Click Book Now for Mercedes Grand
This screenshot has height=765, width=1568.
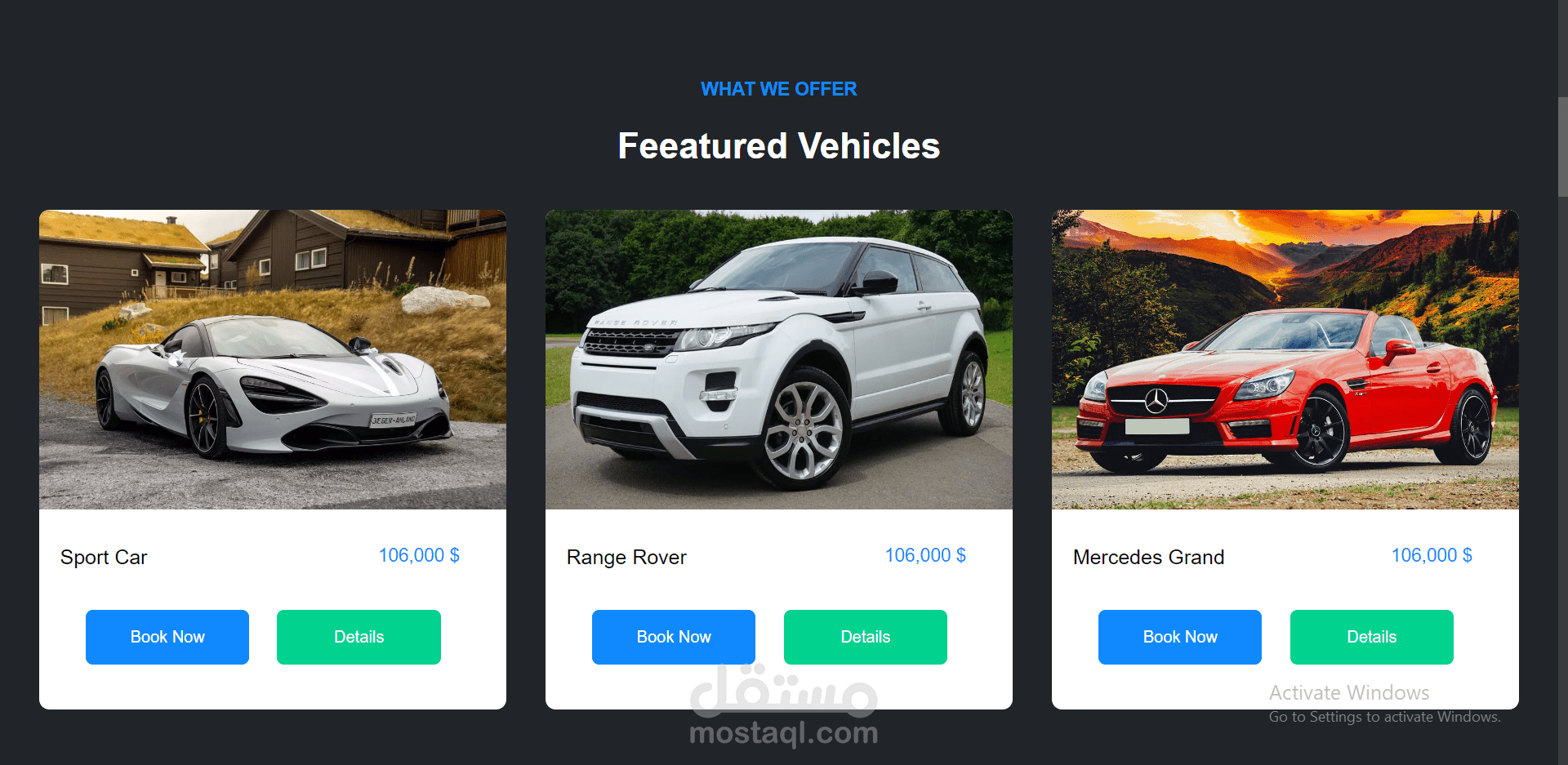click(1180, 637)
